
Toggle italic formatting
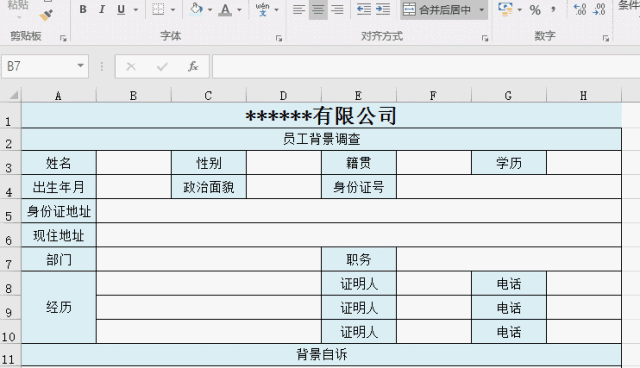point(102,9)
